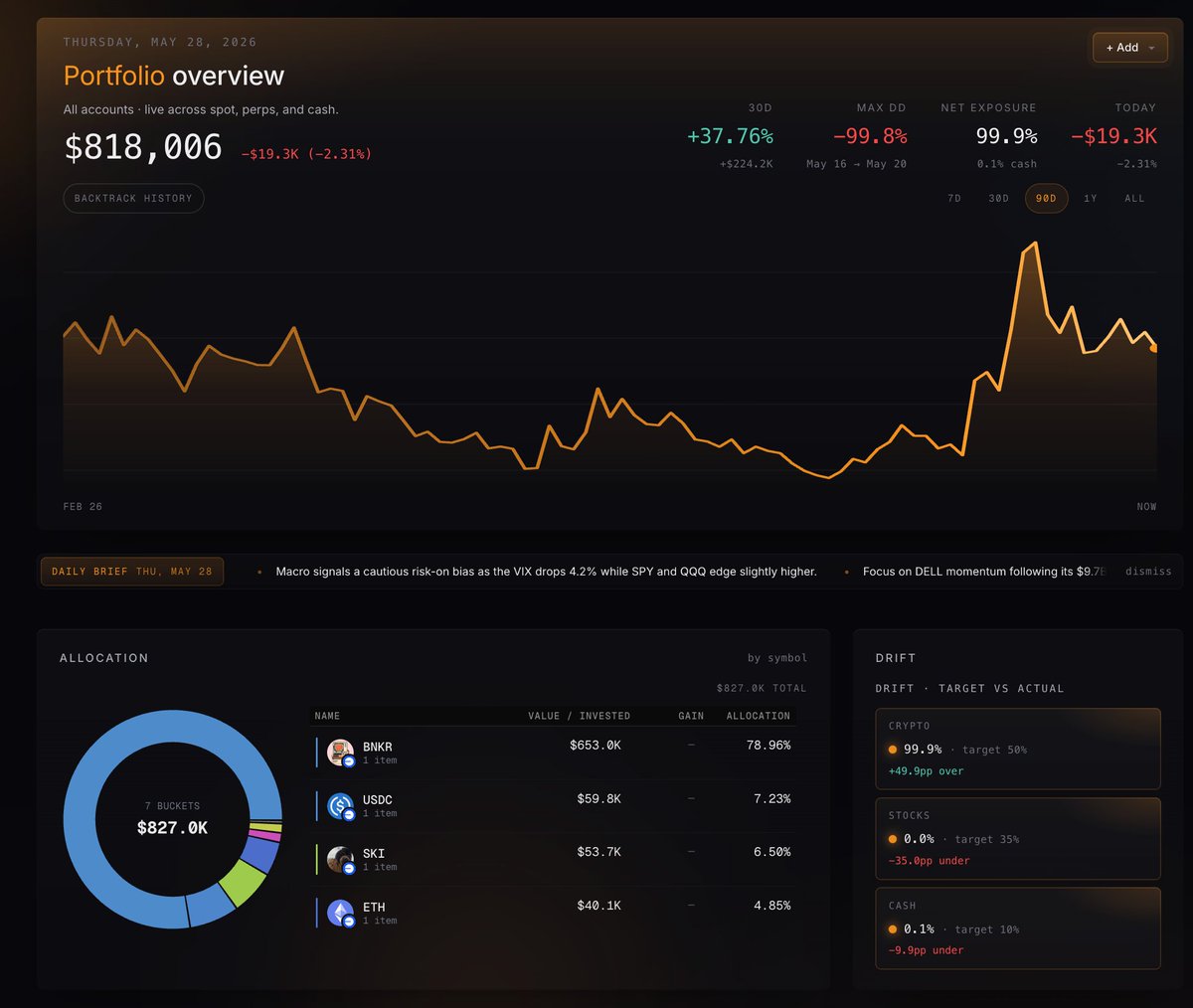Click the '+49.9pp over' crypto drift text

point(926,771)
